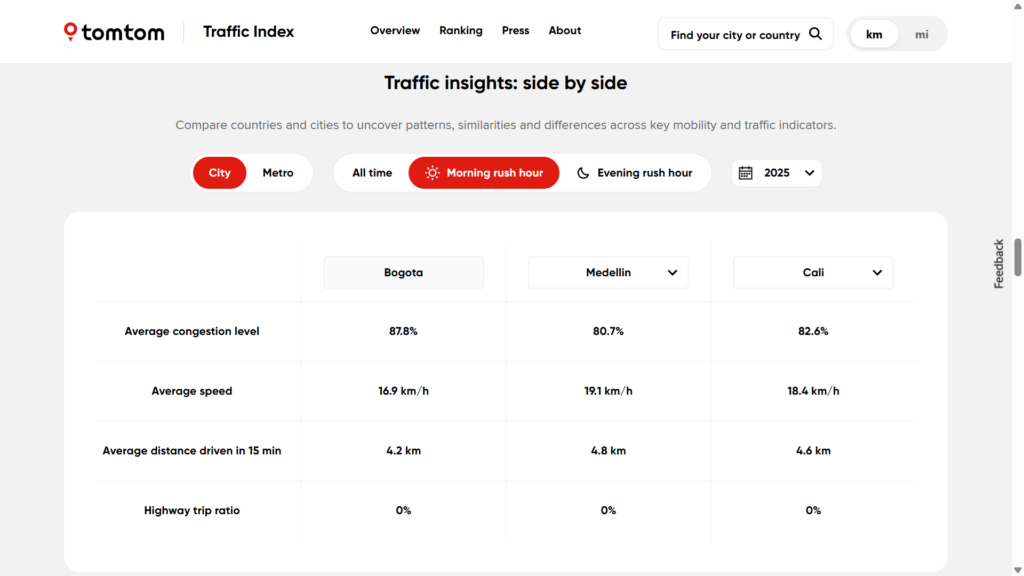
Task: Click the Traffic Index title link
Action: click(x=248, y=32)
